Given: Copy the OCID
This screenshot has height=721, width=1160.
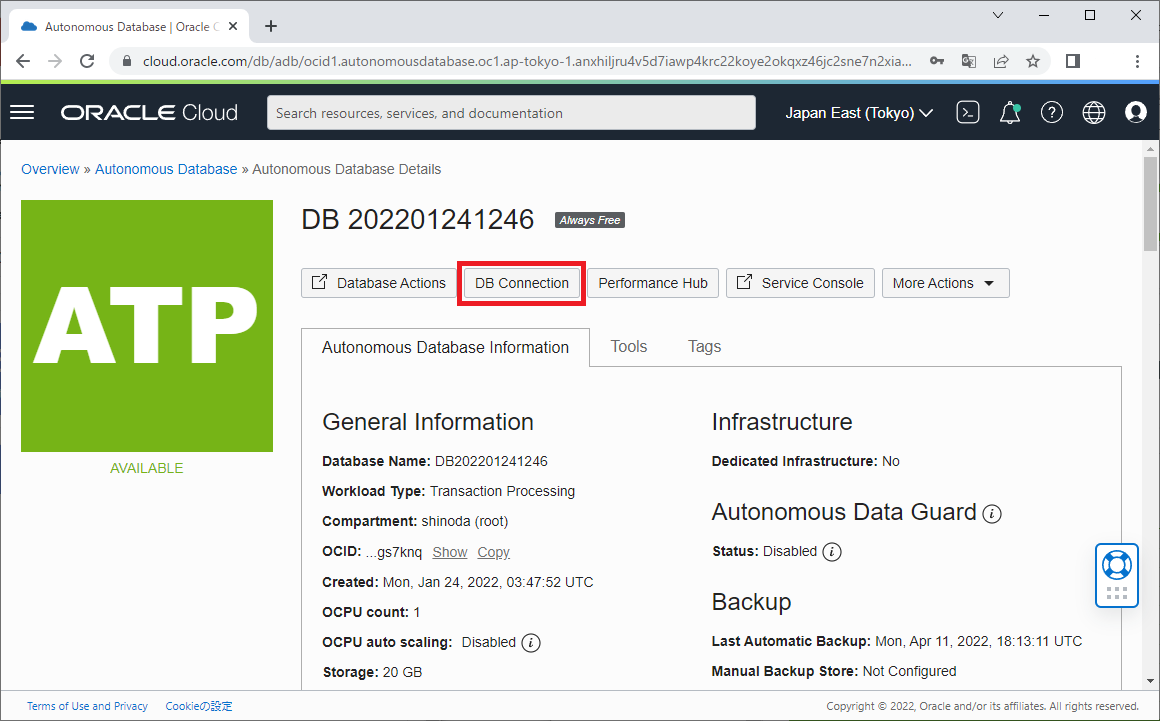Looking at the screenshot, I should coord(493,552).
